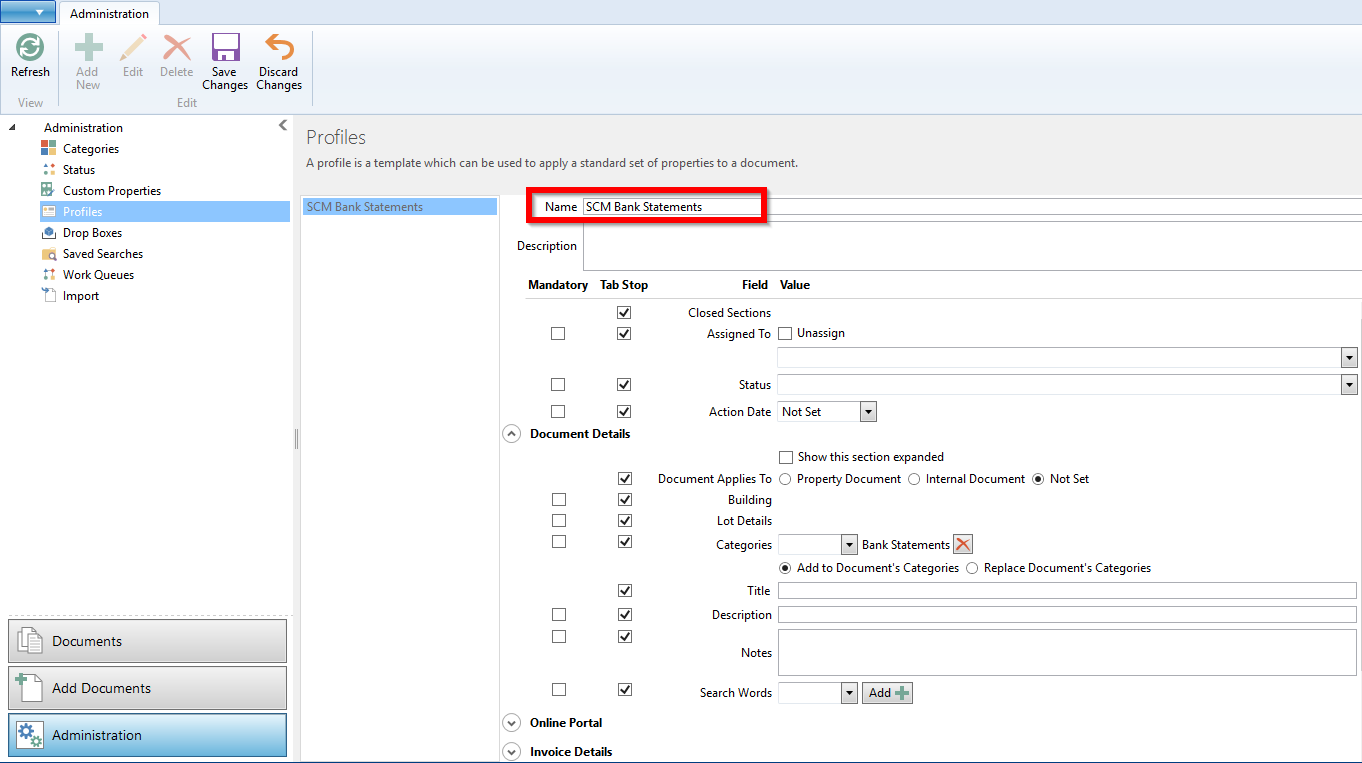The height and width of the screenshot is (763, 1362).
Task: Open the Status dropdown list
Action: coord(1349,385)
